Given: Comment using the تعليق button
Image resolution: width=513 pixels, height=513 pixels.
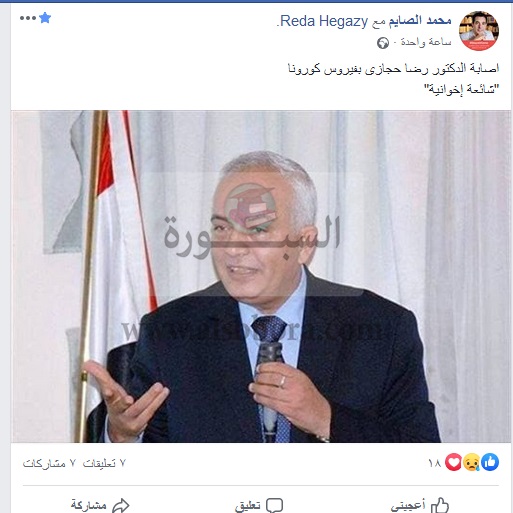Looking at the screenshot, I should coord(259,505).
